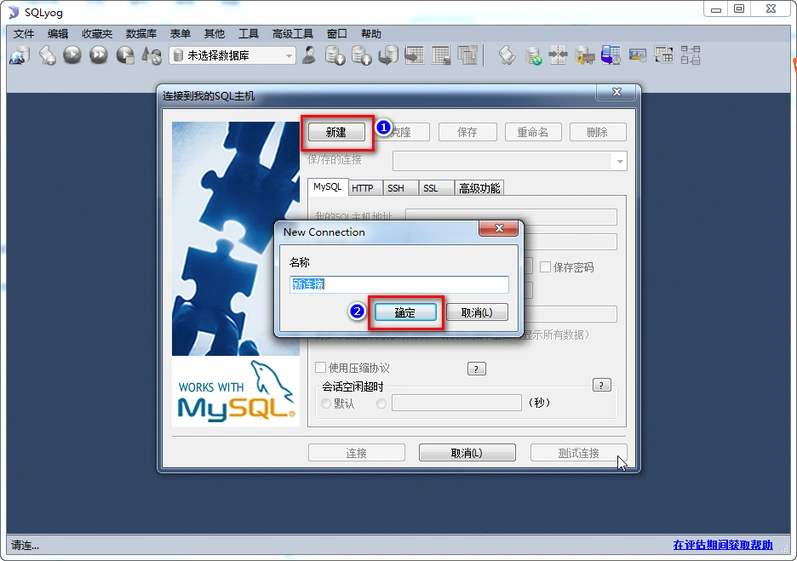This screenshot has height=561, width=797.
Task: Select the custom timeout radio button
Action: [381, 403]
